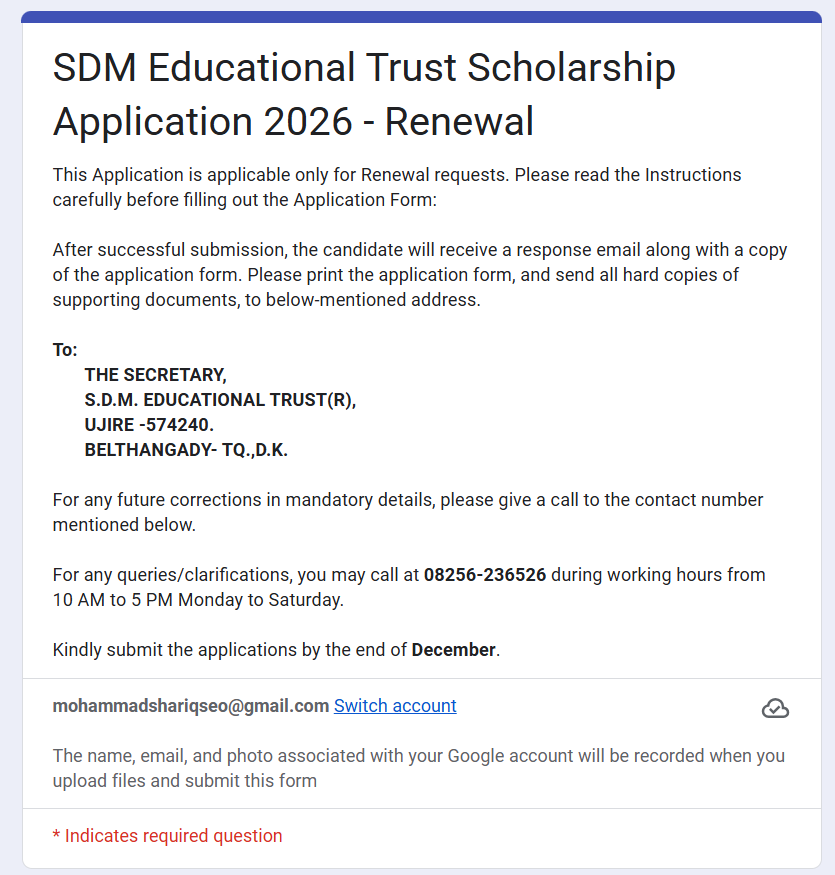The width and height of the screenshot is (835, 875).
Task: Click the bold word December
Action: 454,649
